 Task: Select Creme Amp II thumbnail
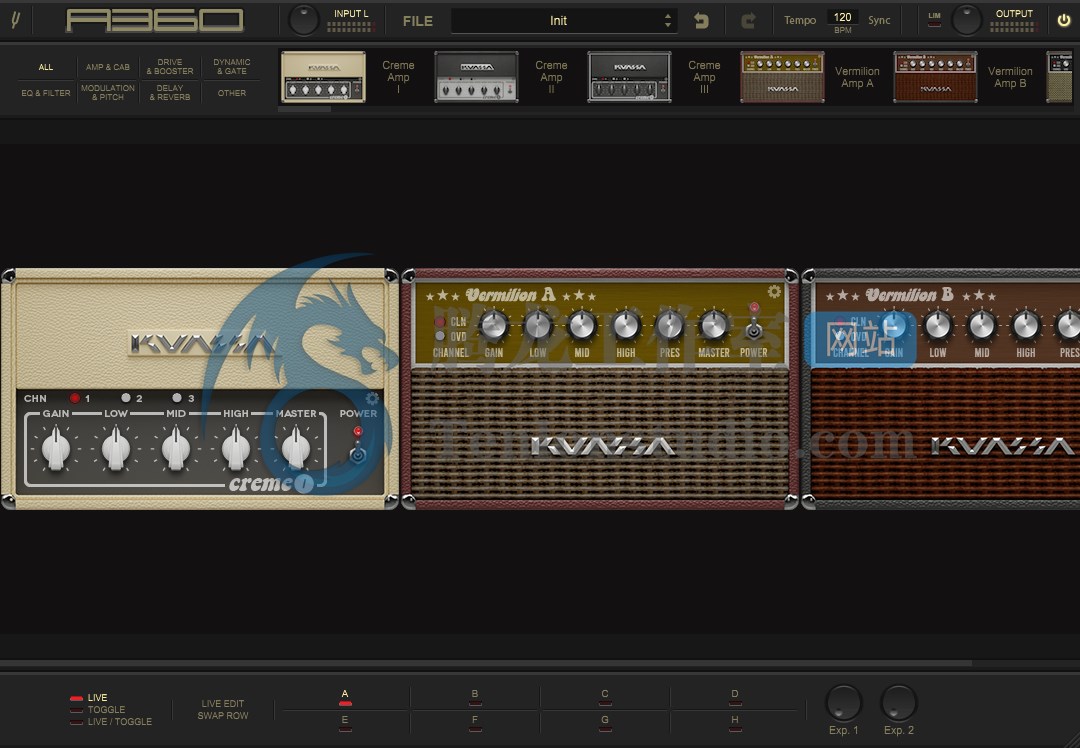(x=476, y=77)
